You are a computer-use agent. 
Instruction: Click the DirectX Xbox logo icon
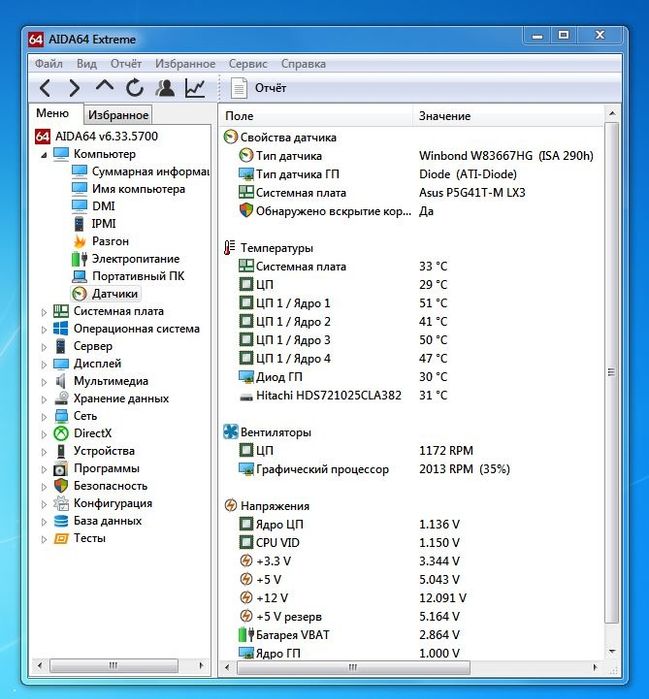pyautogui.click(x=61, y=433)
